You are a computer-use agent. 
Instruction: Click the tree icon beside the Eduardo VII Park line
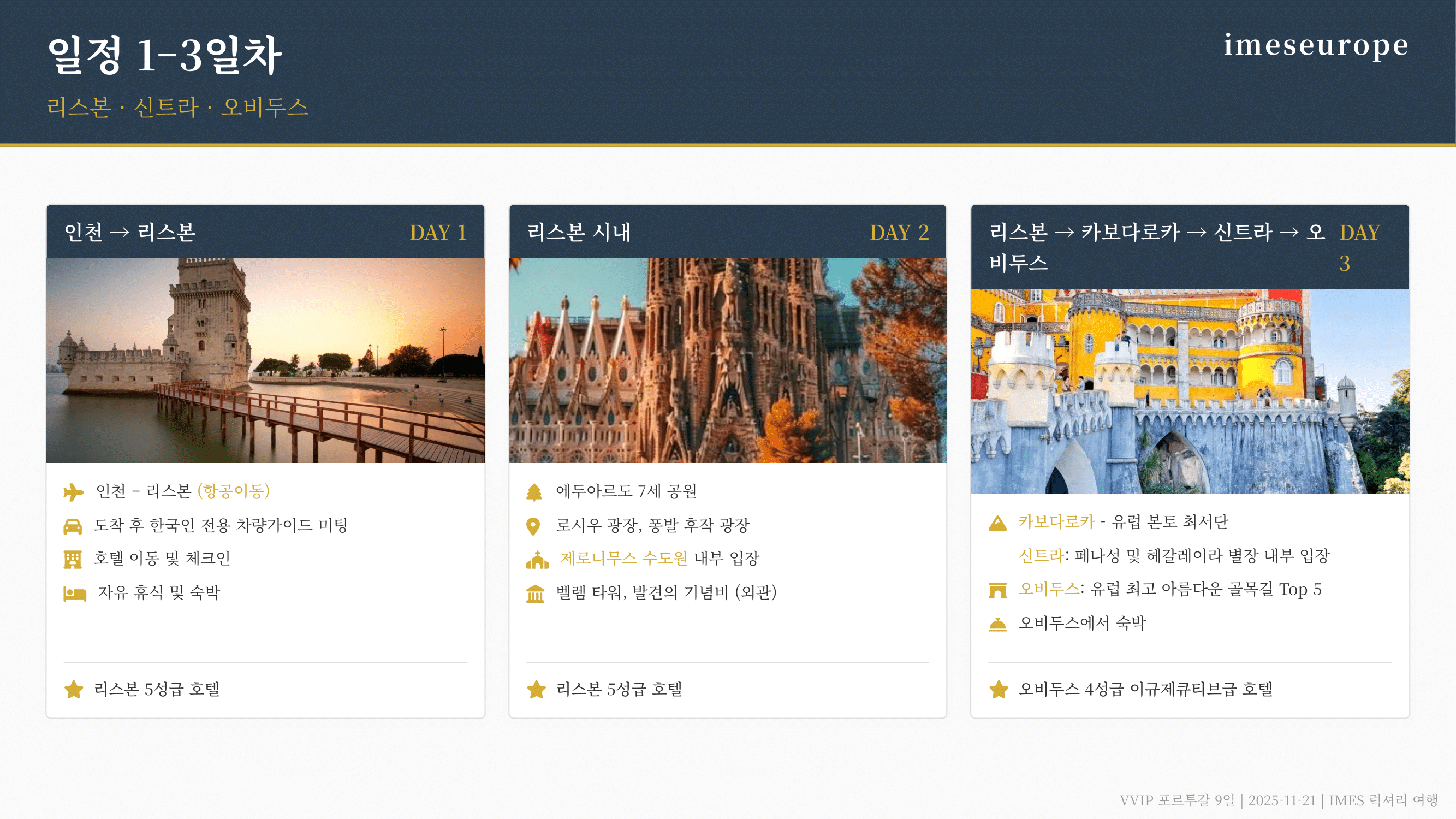[534, 492]
